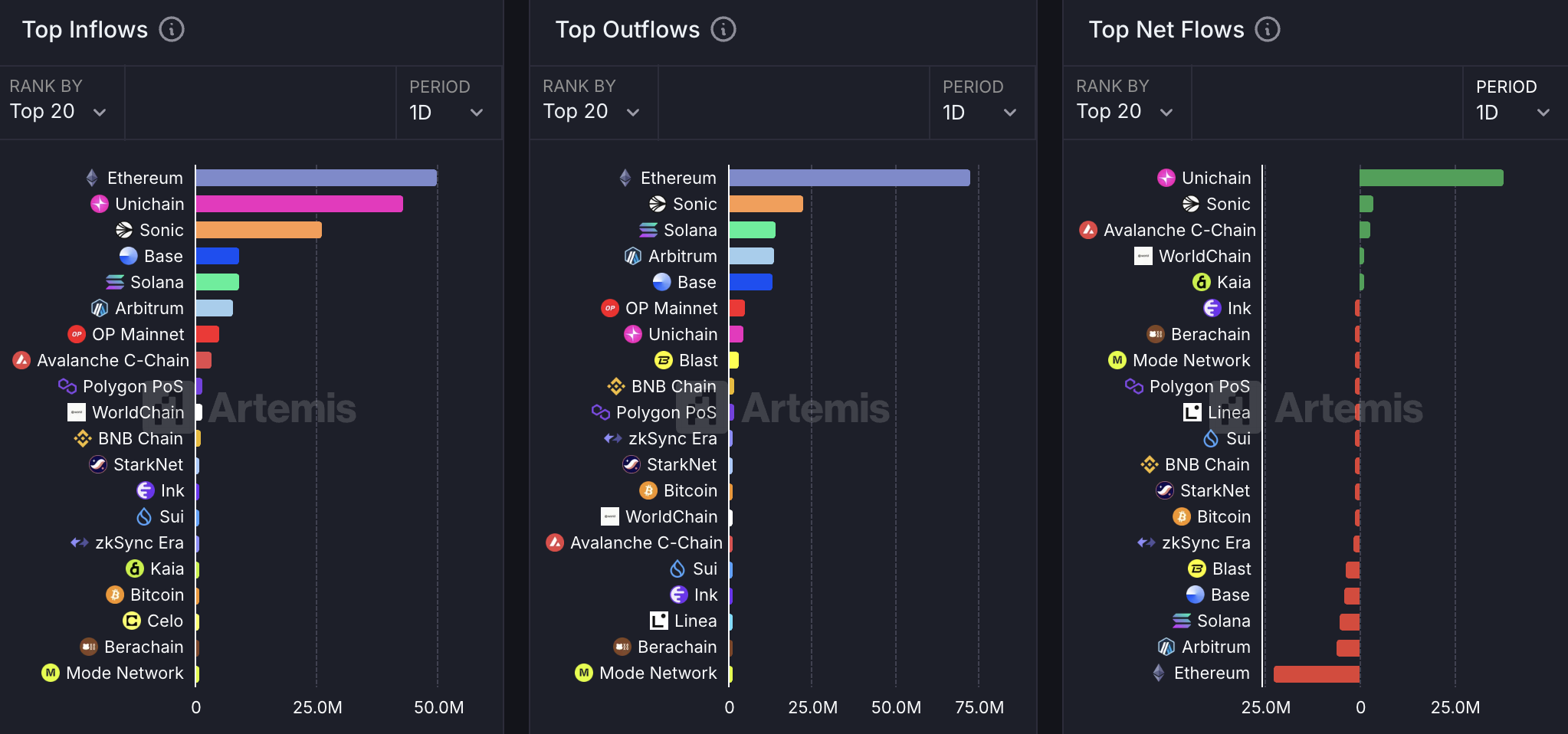Click Solana label in Top Net Flows
This screenshot has width=1568, height=734.
point(1224,621)
